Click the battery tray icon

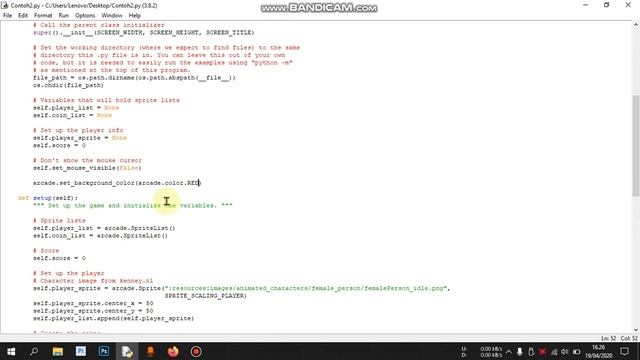(576, 351)
